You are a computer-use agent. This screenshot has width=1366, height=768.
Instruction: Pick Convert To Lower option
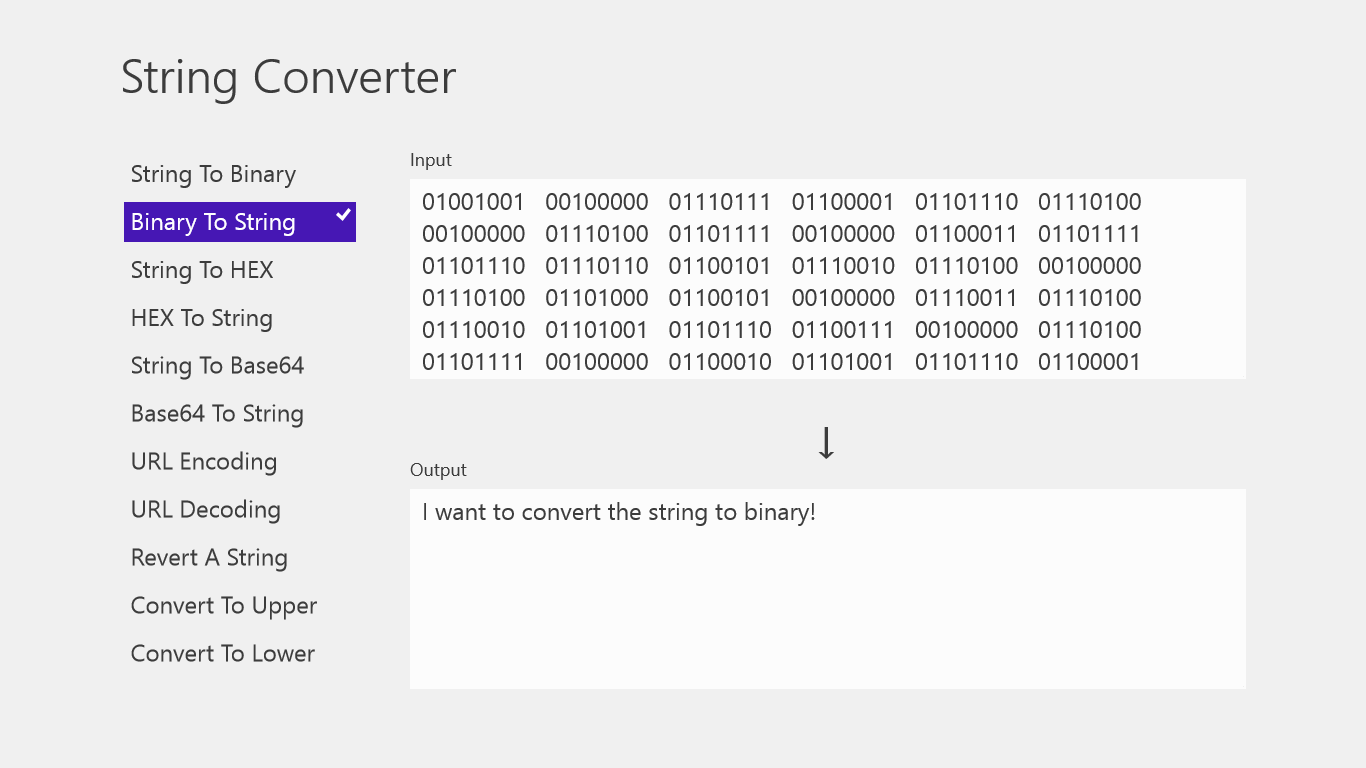coord(223,654)
